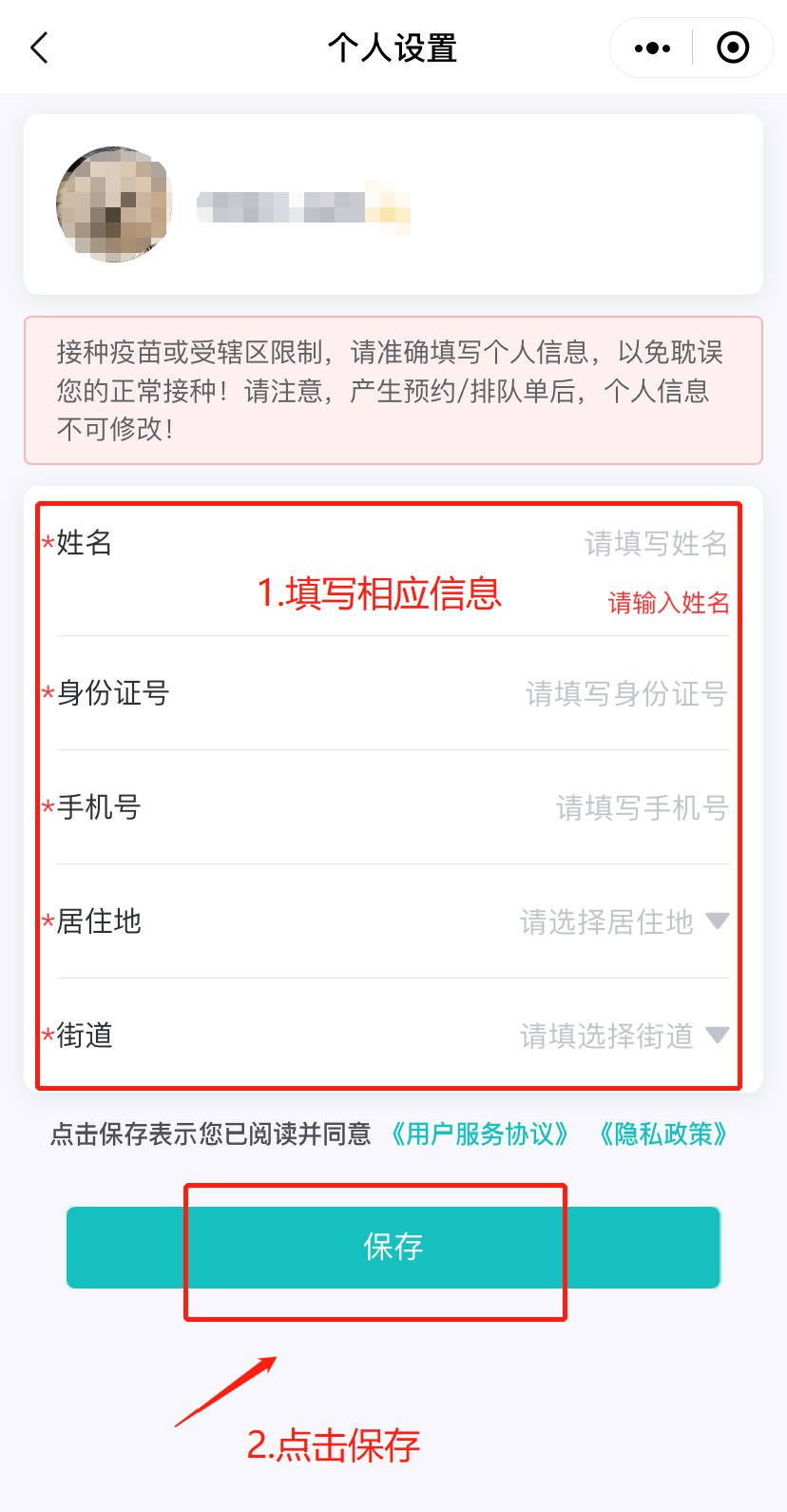The image size is (787, 1512).
Task: Tap the 手机号 field label
Action: 98,807
